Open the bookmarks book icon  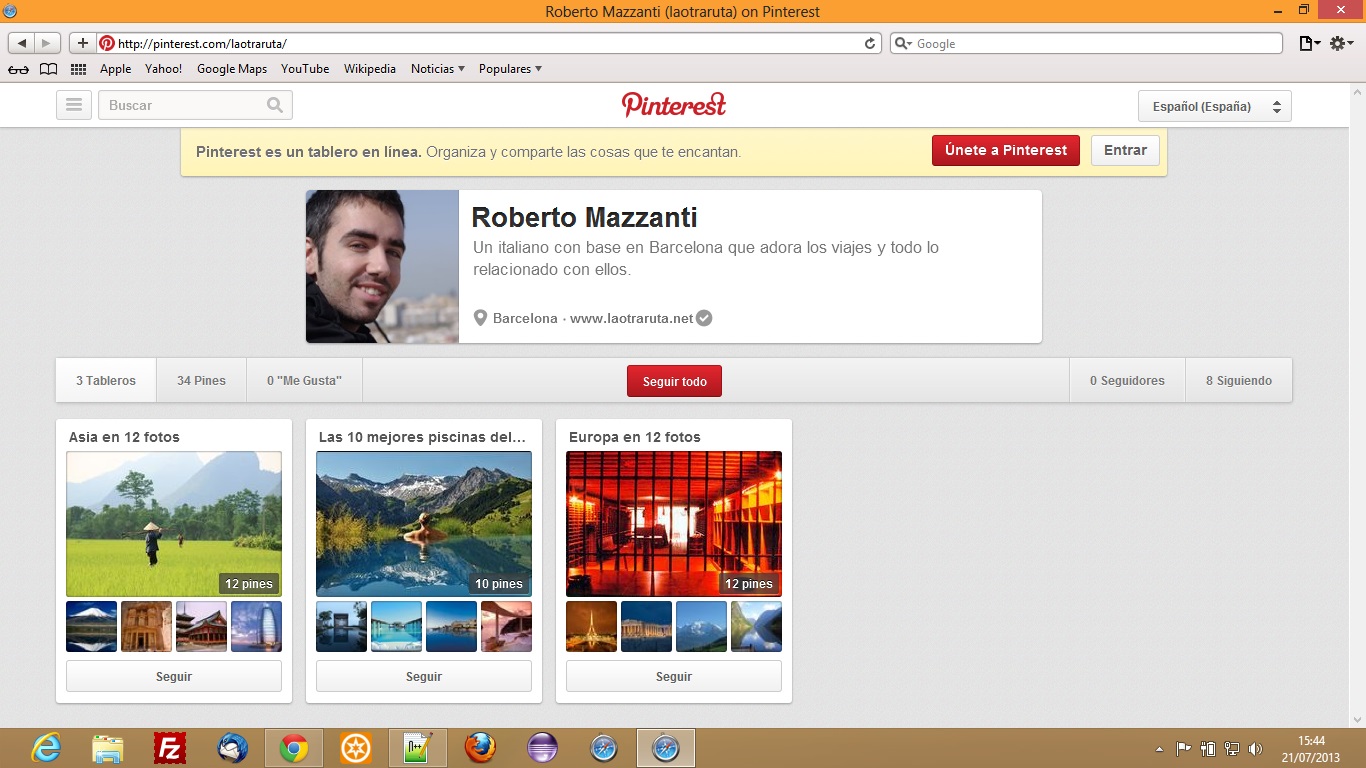point(48,69)
